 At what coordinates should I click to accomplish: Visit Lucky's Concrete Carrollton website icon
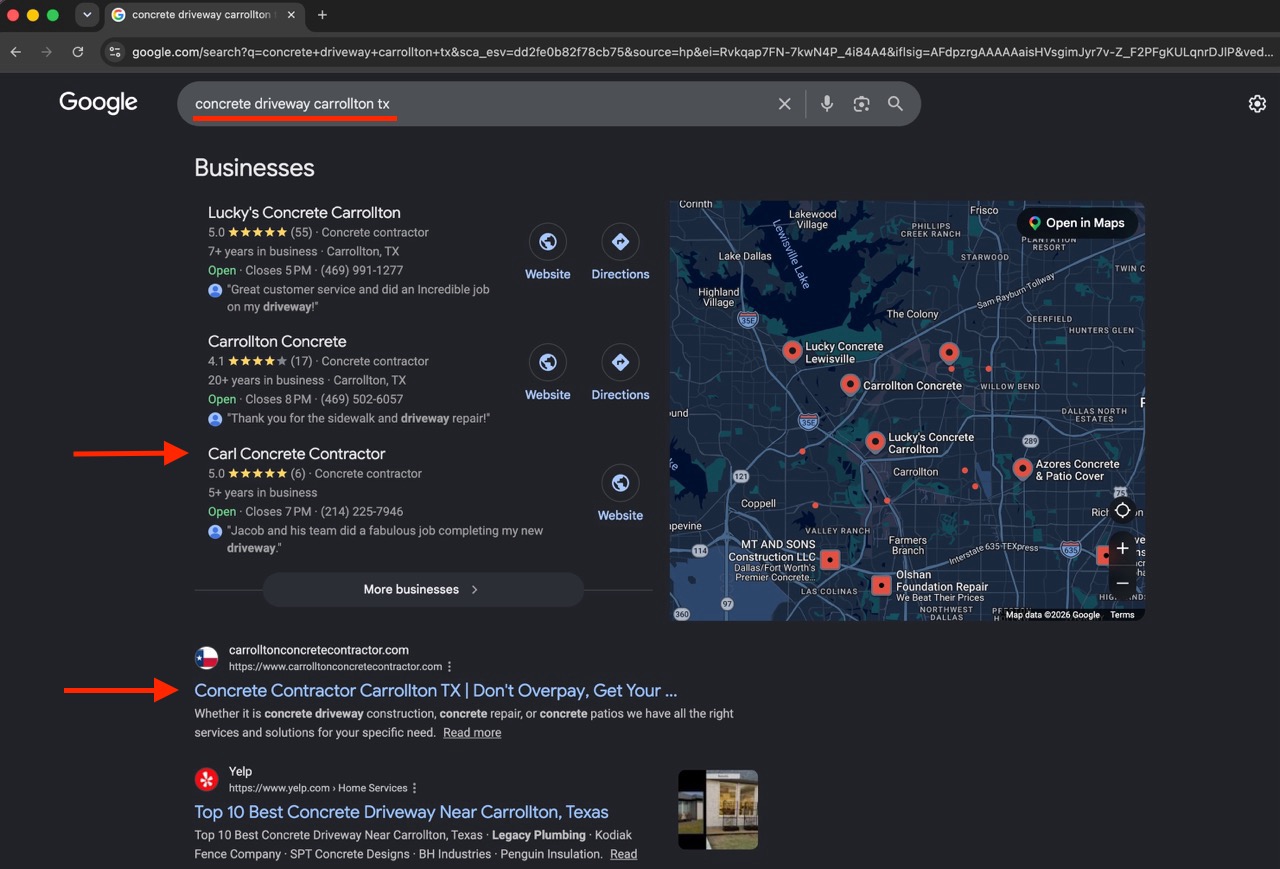548,242
